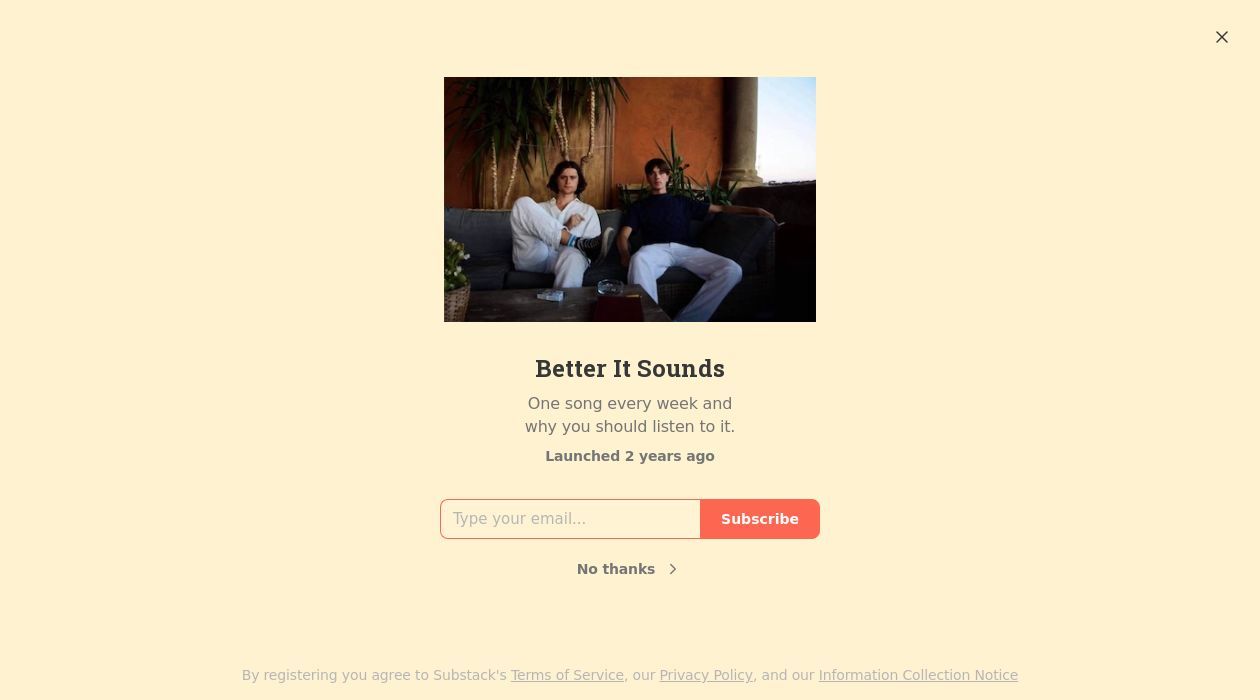
Task: Click the 'Better It Sounds' publication title
Action: (630, 368)
